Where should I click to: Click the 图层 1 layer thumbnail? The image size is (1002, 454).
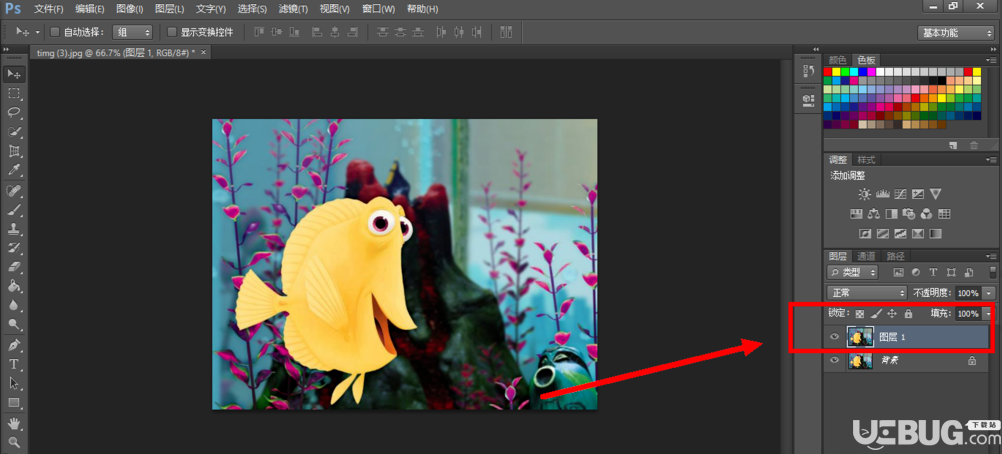click(860, 337)
